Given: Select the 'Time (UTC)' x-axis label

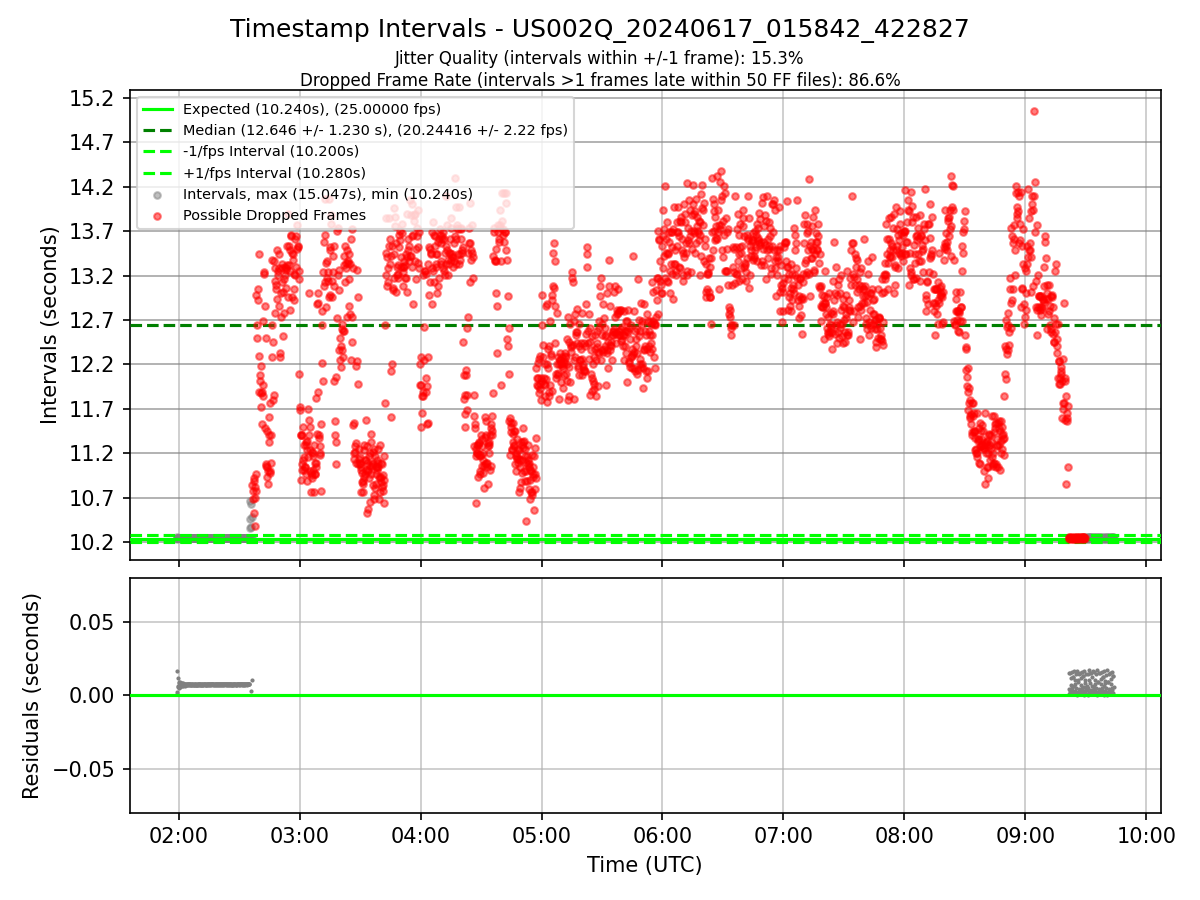Looking at the screenshot, I should click(x=645, y=865).
